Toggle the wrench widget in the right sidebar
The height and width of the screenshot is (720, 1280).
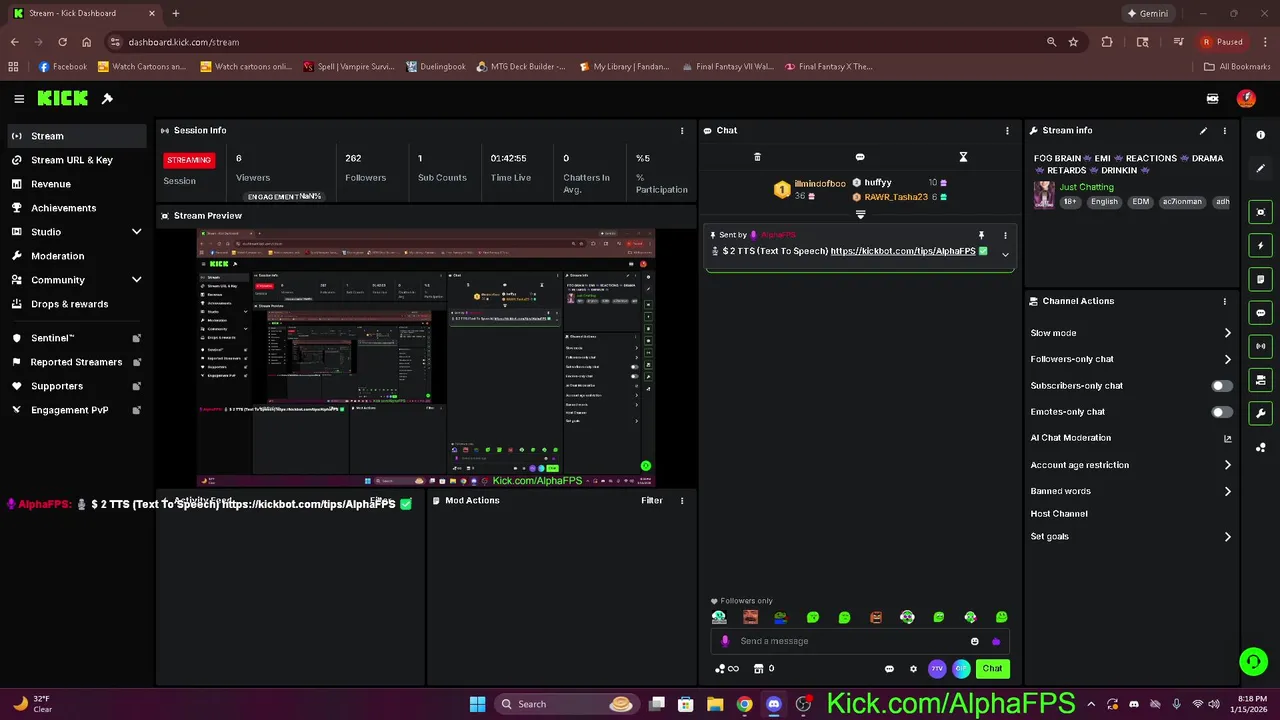1260,414
